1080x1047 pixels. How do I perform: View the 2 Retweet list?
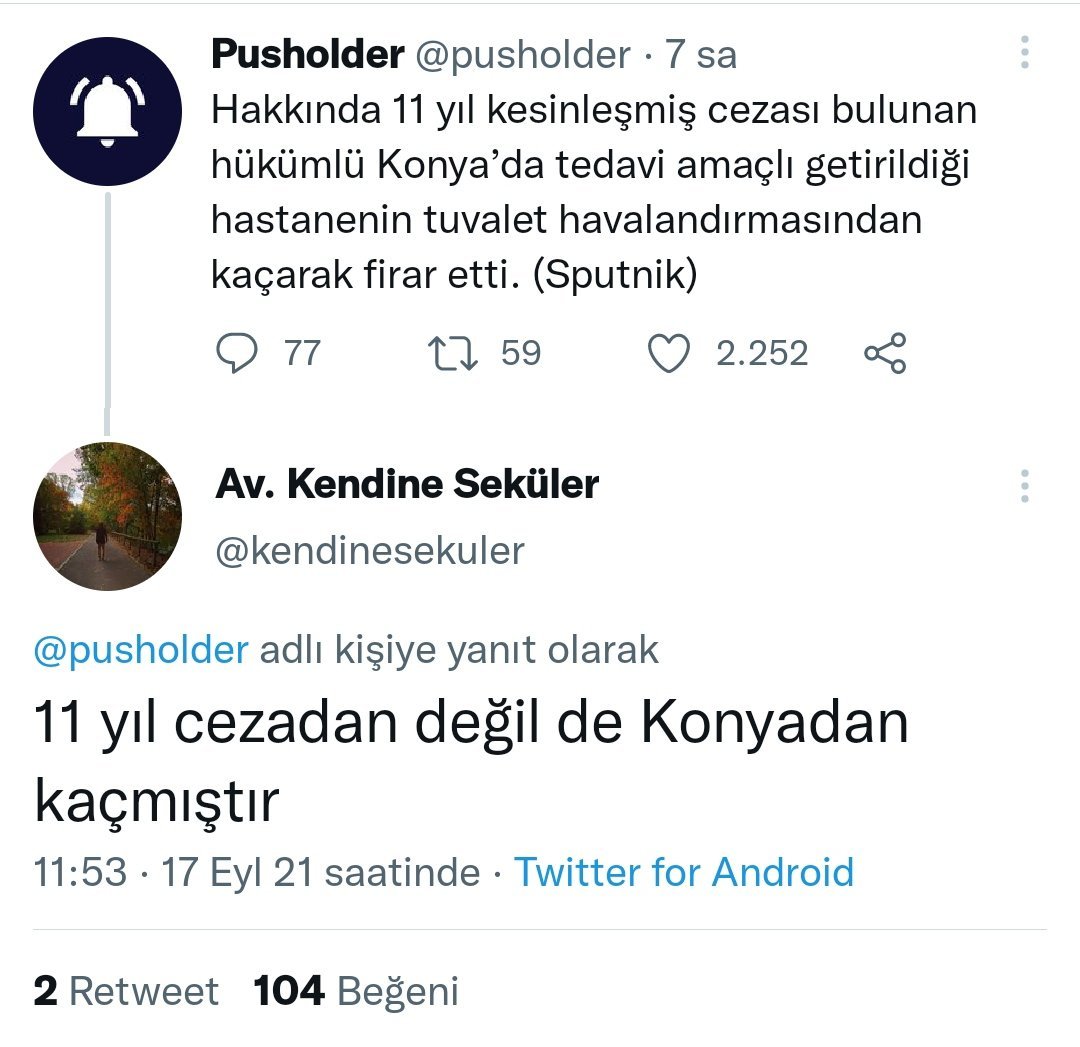click(126, 991)
